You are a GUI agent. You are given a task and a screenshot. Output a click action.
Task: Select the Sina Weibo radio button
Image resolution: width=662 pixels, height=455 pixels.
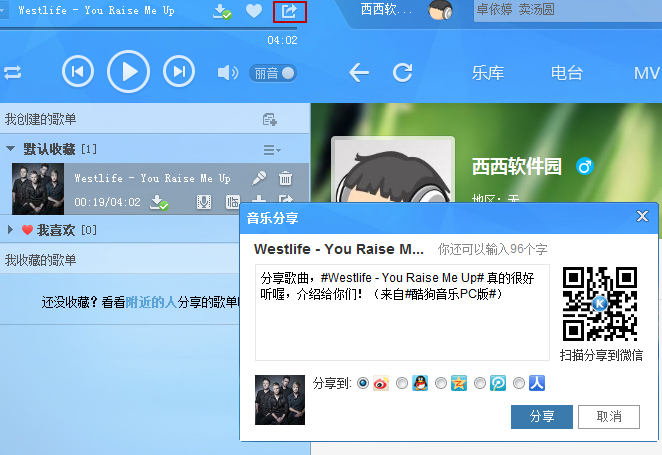(363, 383)
